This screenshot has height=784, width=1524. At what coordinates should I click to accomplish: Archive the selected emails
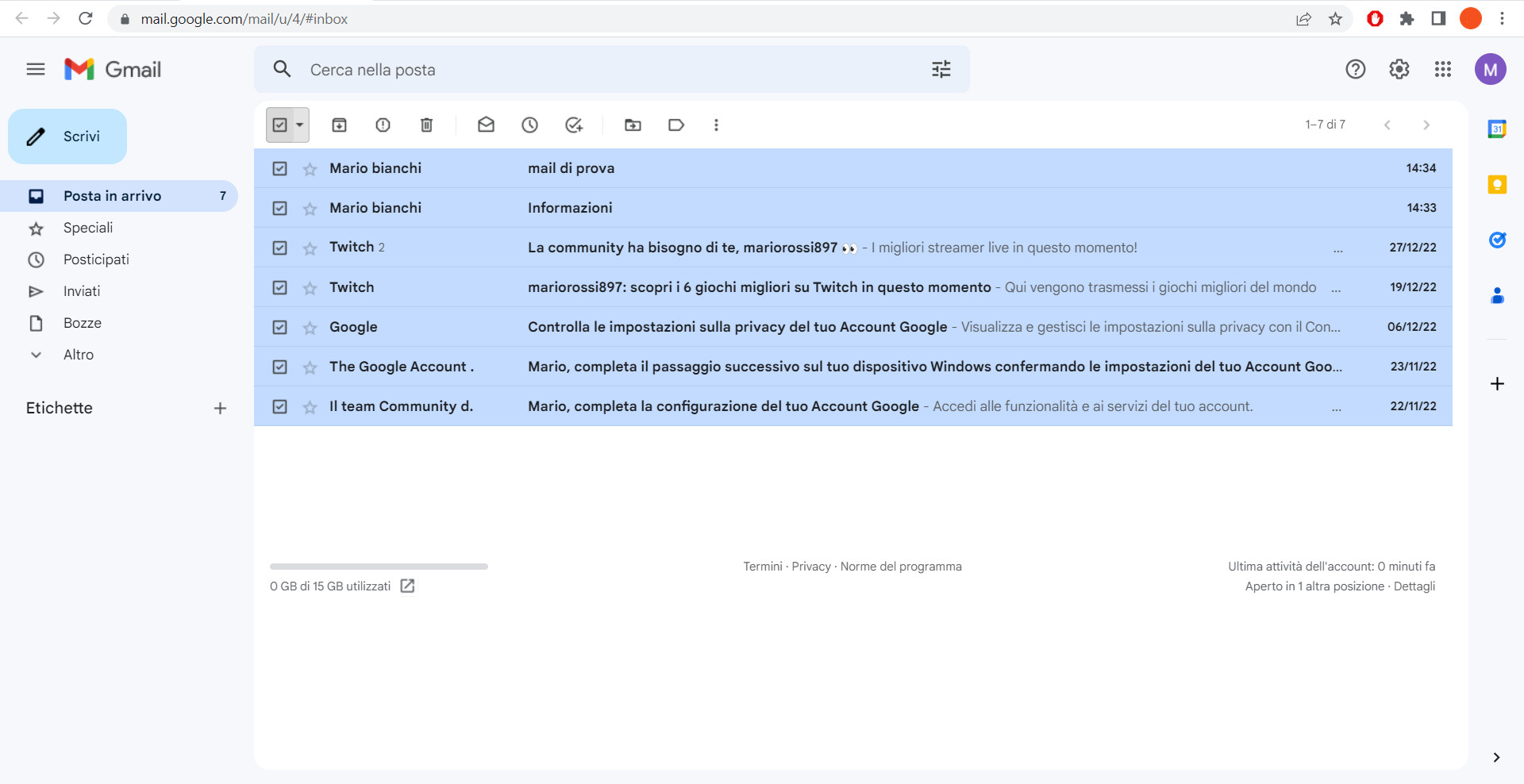click(x=340, y=125)
